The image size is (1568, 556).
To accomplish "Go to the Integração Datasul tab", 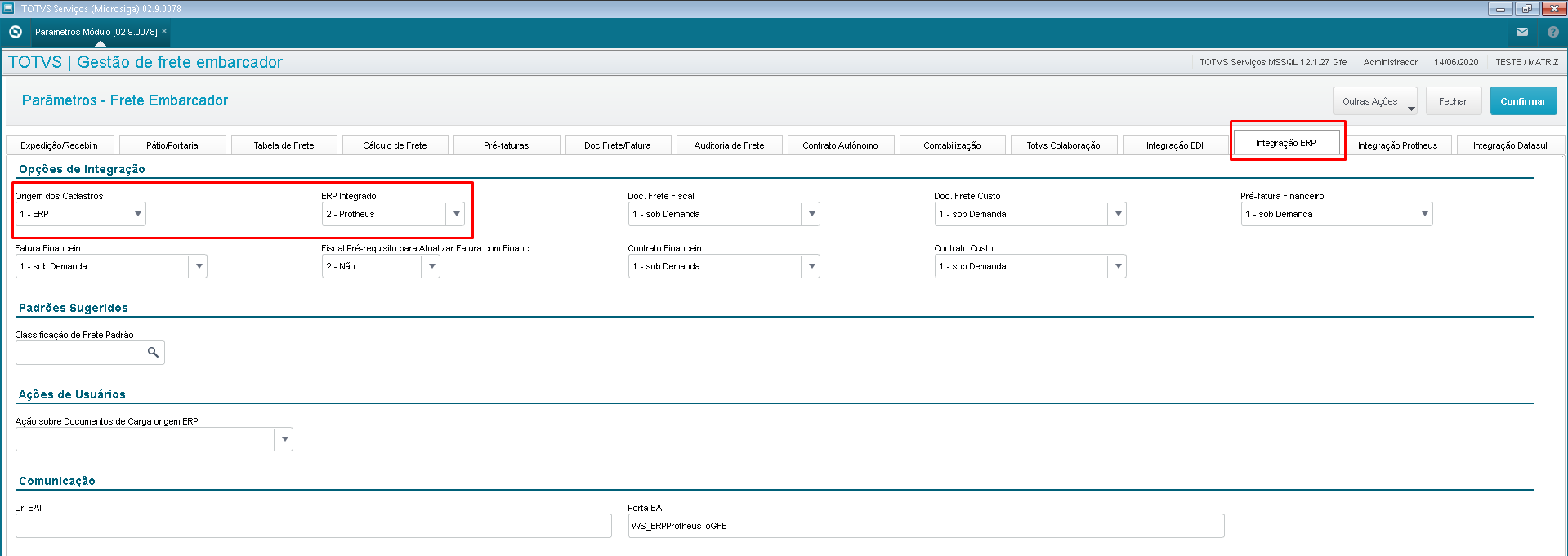I will [x=1510, y=145].
